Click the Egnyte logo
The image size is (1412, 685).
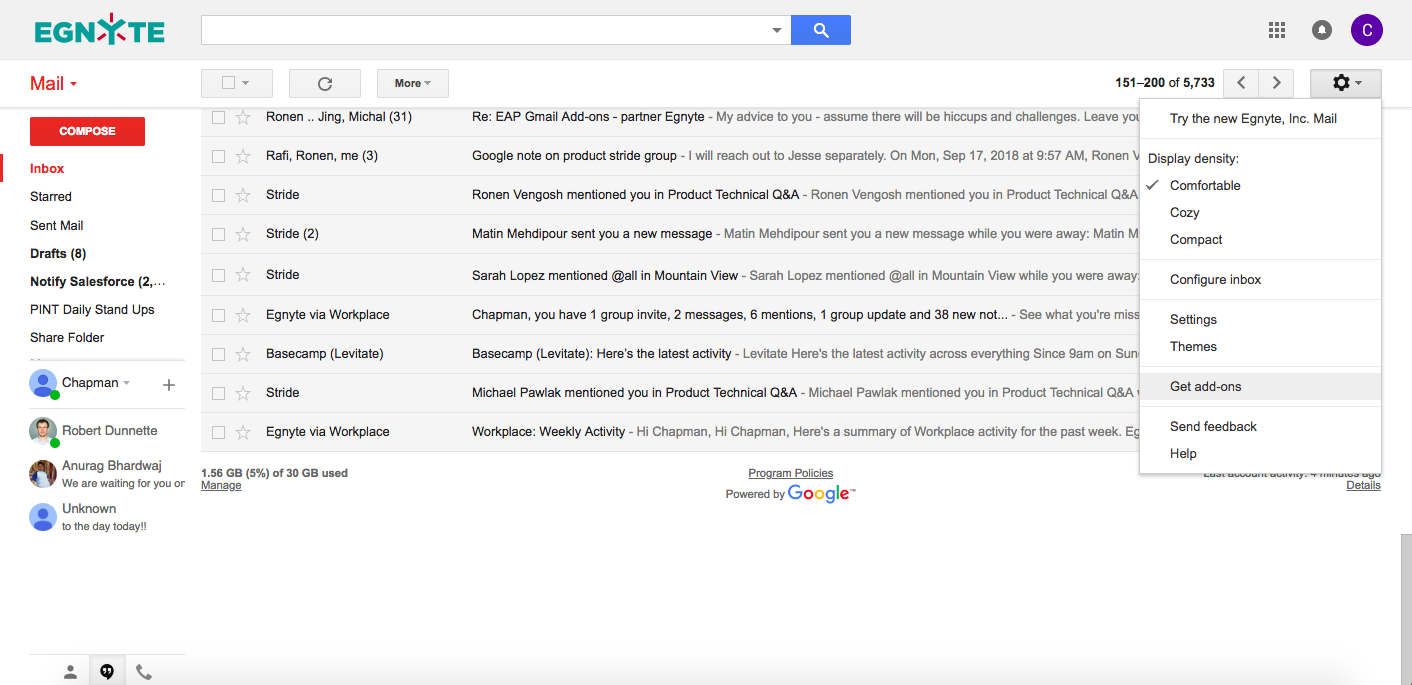[x=99, y=32]
